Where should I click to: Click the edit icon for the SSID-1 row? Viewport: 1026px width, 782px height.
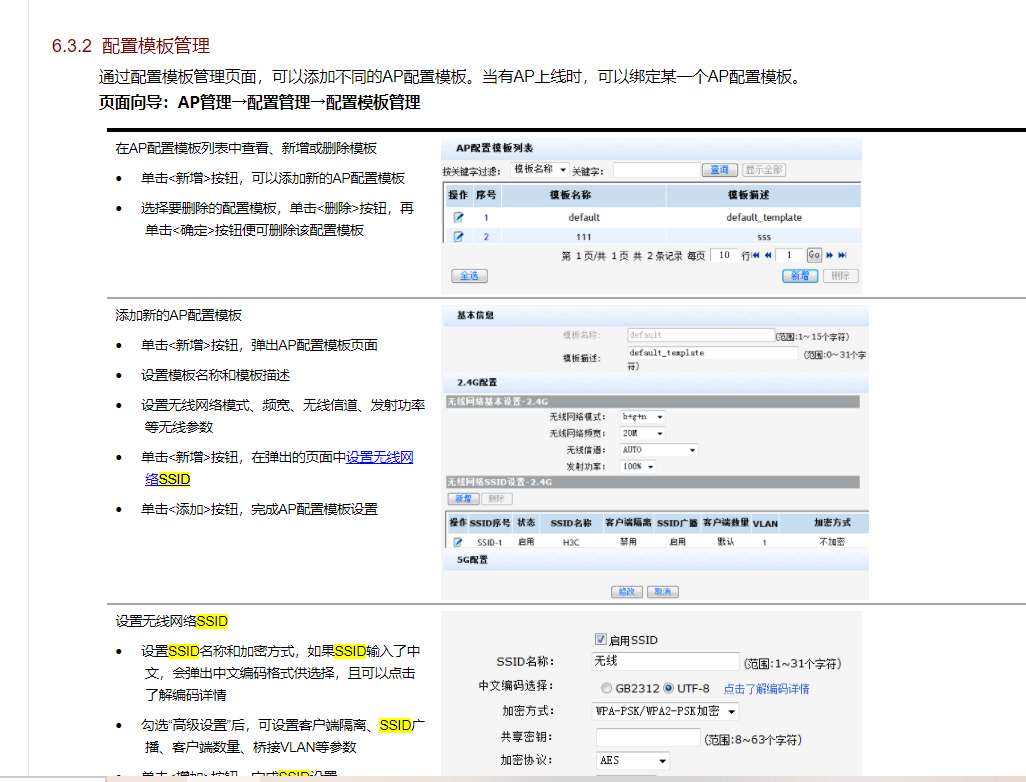tap(458, 542)
